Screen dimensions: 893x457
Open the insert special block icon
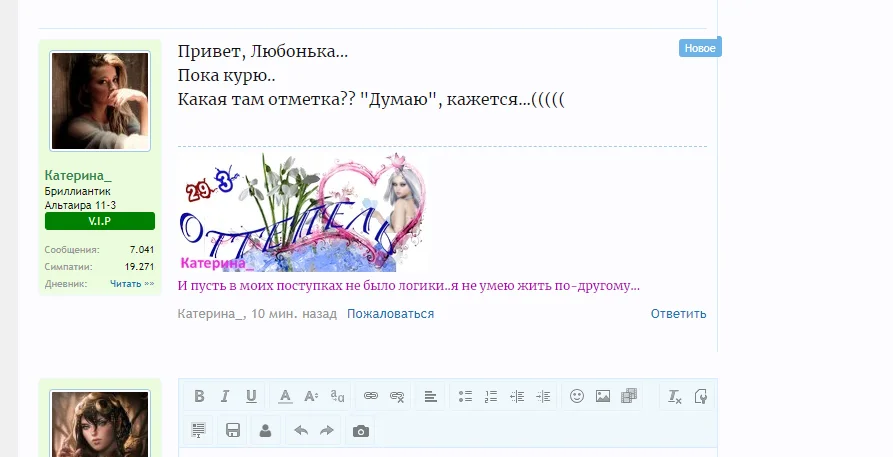click(198, 430)
